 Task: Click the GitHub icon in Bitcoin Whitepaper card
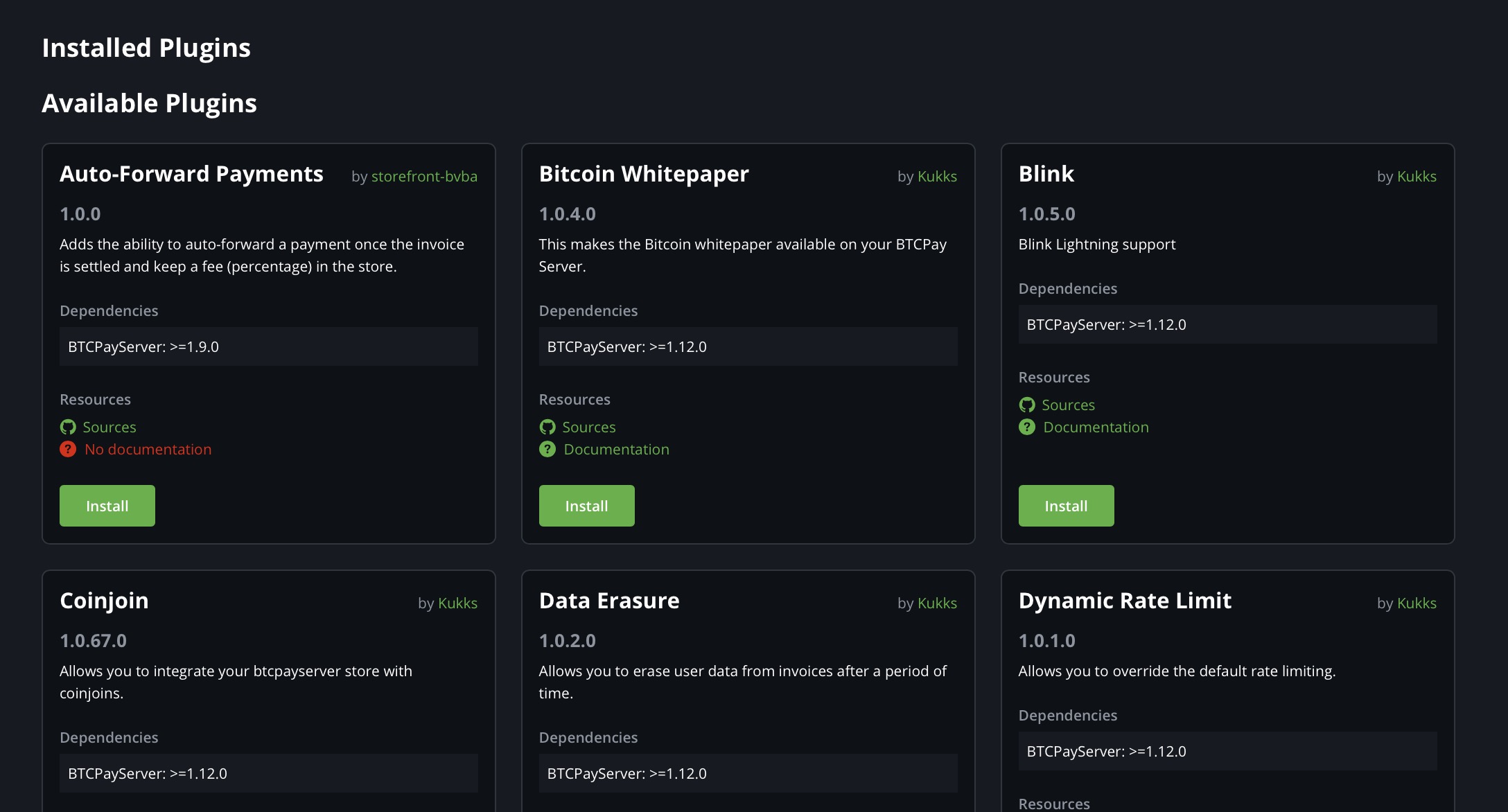tap(547, 427)
